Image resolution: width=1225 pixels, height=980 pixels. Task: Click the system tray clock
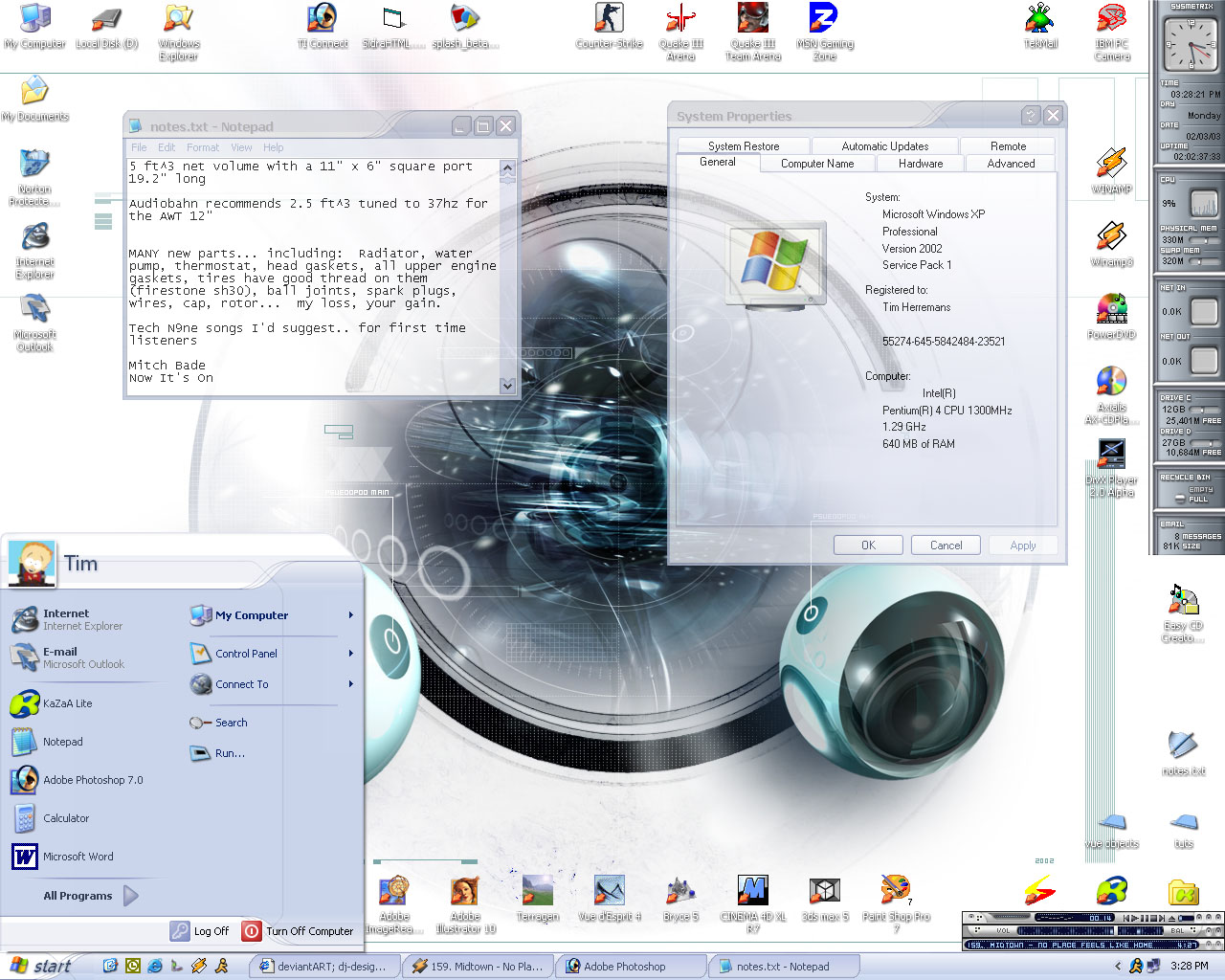[1189, 966]
